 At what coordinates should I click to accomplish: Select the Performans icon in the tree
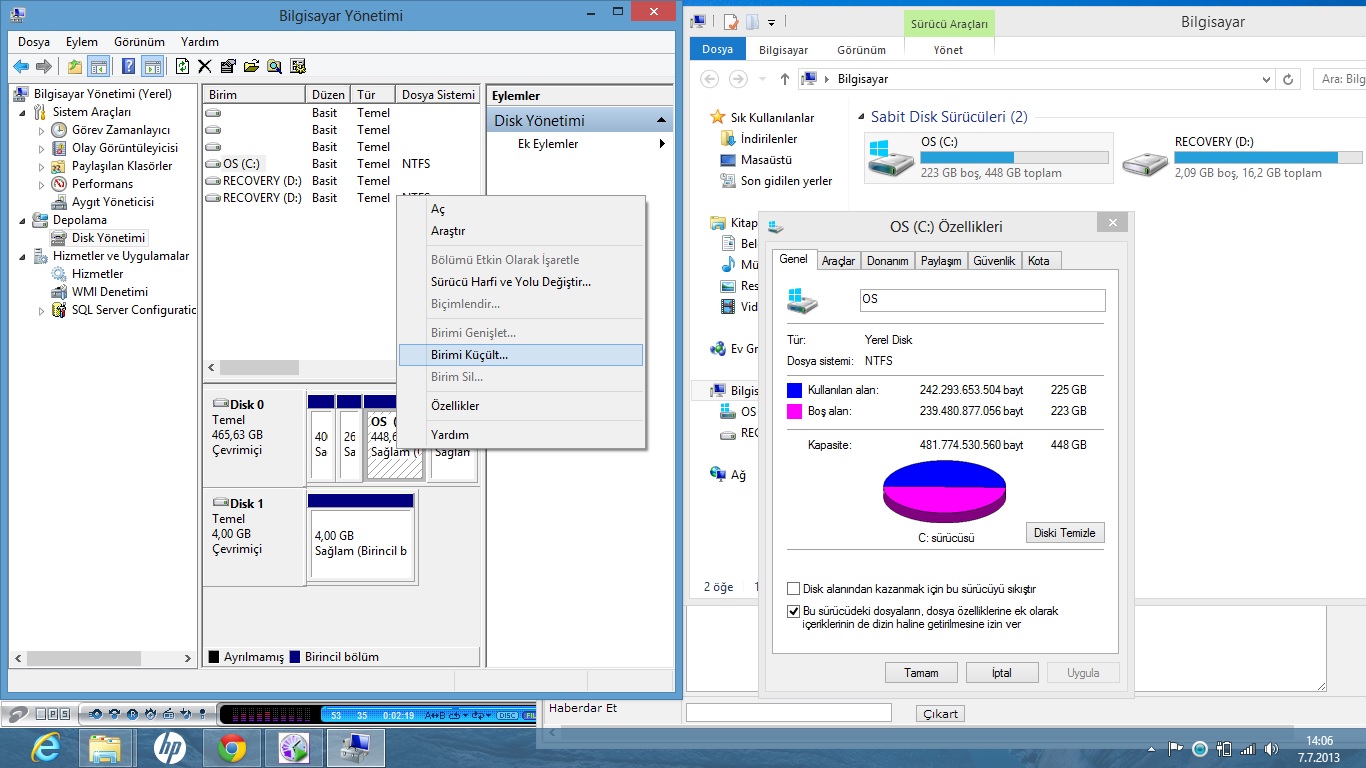click(x=60, y=184)
